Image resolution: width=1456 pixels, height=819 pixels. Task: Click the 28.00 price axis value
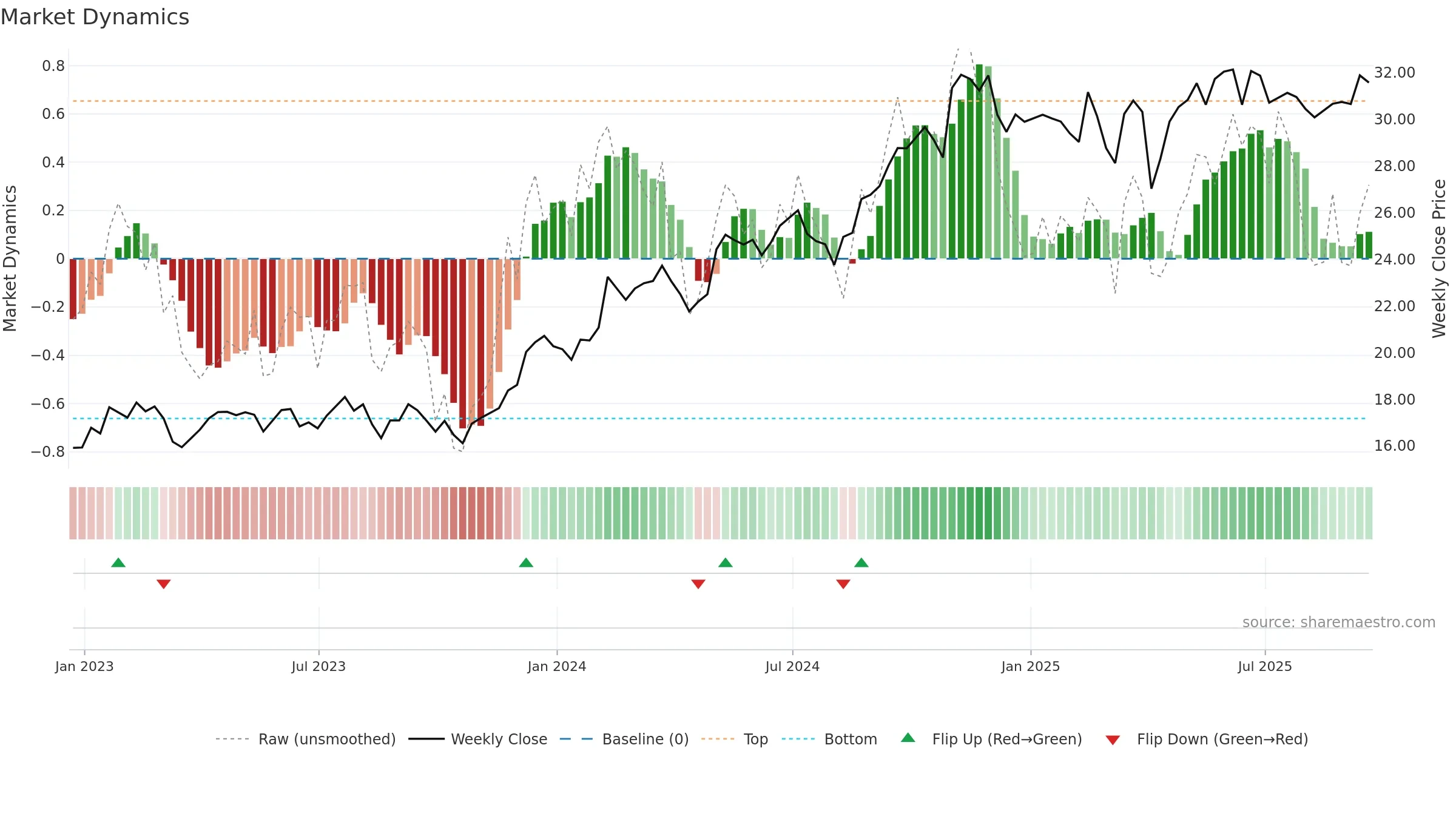coord(1395,166)
